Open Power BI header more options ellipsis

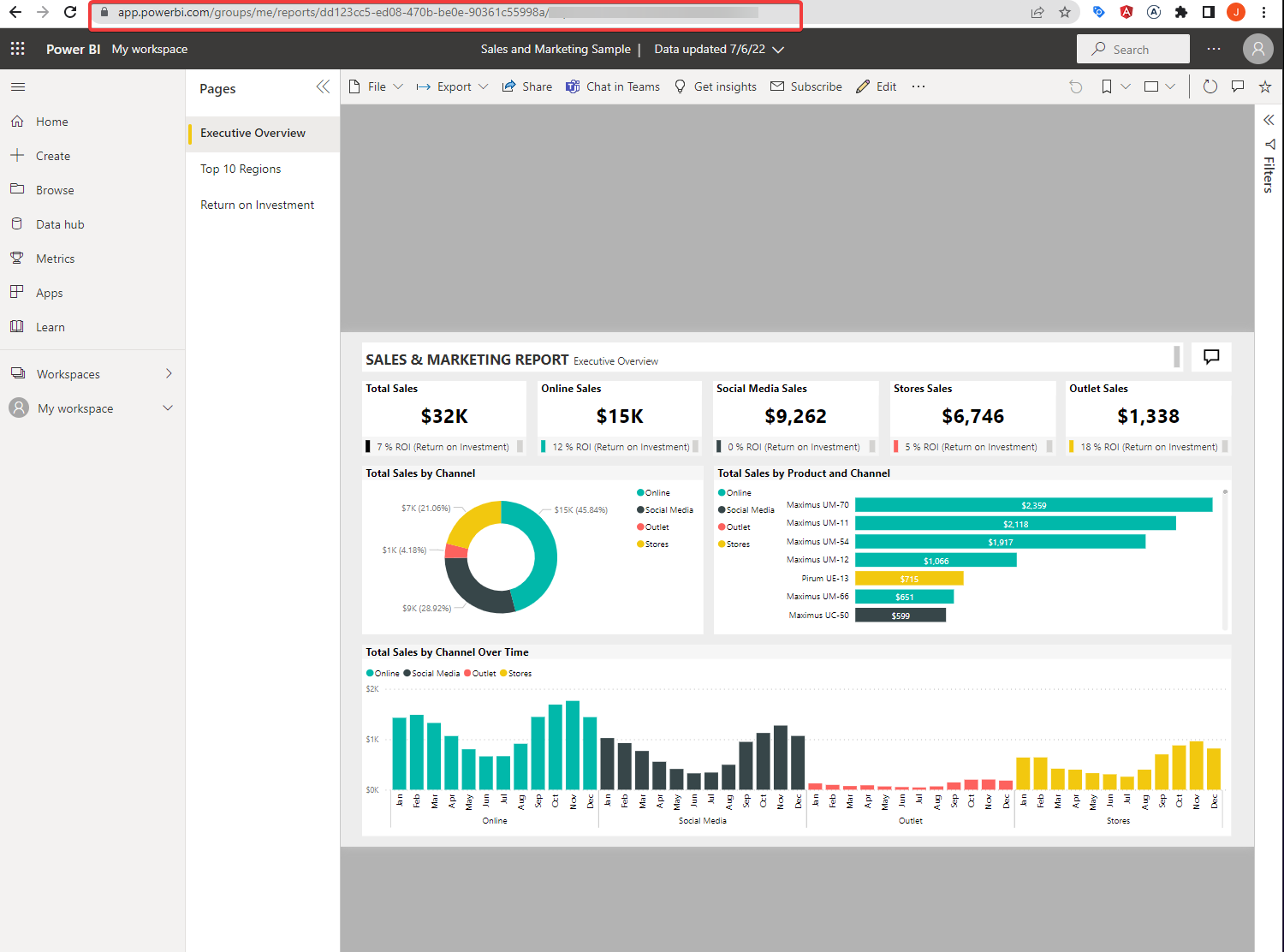(x=1214, y=49)
